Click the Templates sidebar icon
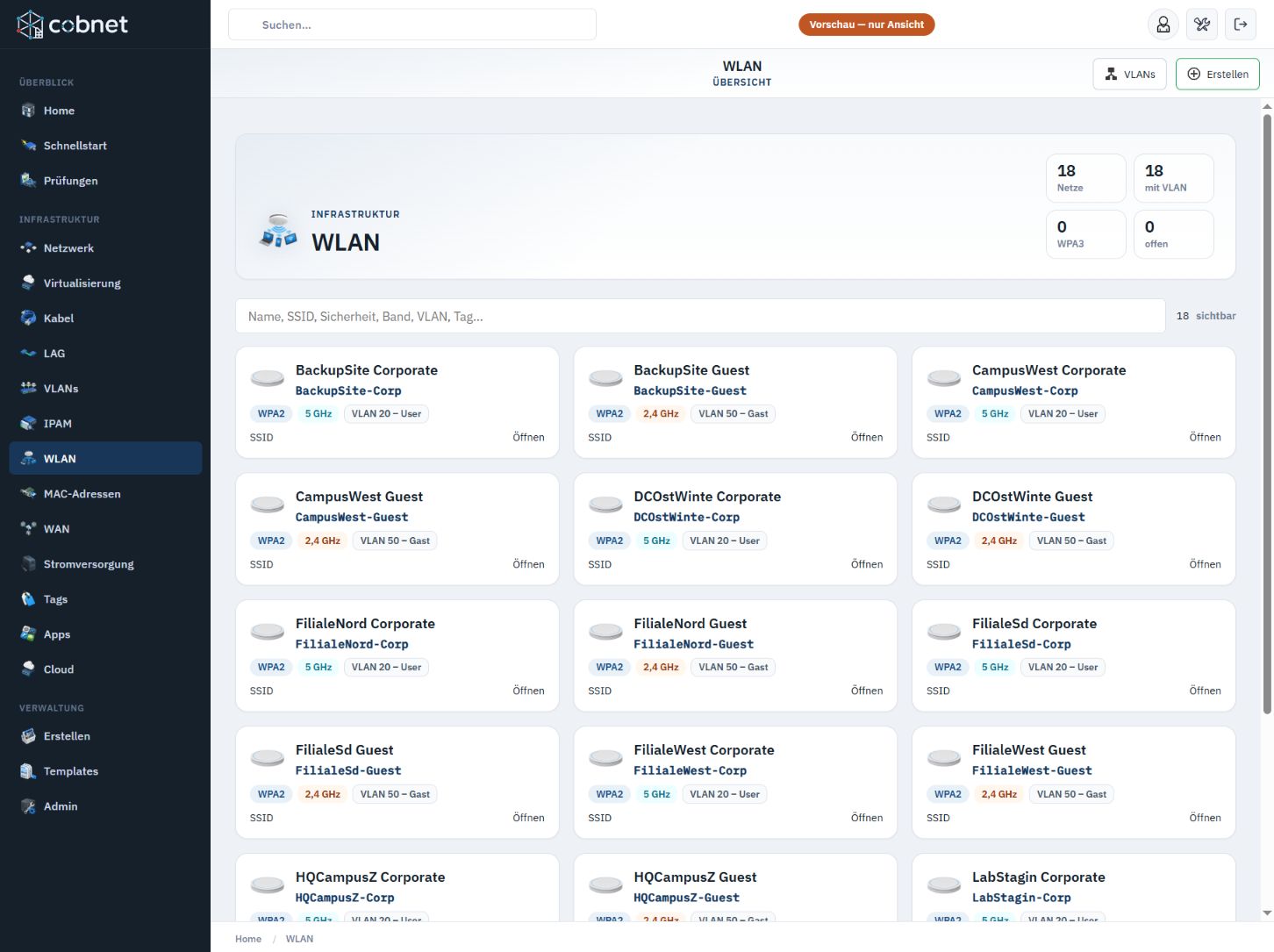The width and height of the screenshot is (1274, 952). (28, 771)
